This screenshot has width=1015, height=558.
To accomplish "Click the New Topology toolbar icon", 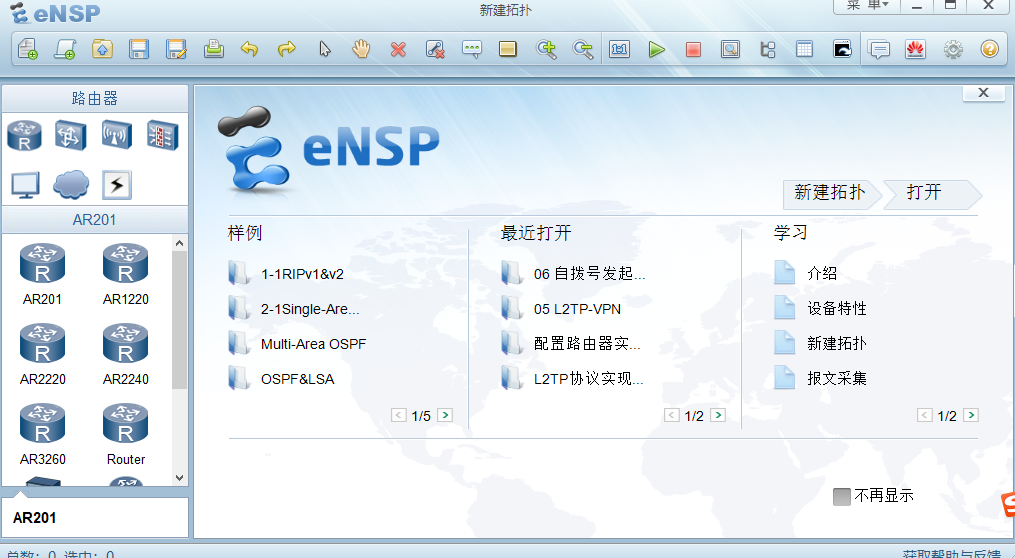I will (x=27, y=49).
